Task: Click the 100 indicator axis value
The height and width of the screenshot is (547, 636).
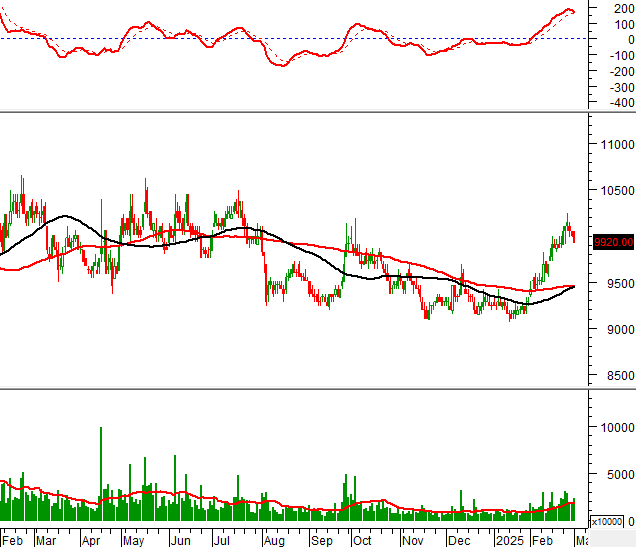Action: pyautogui.click(x=624, y=24)
